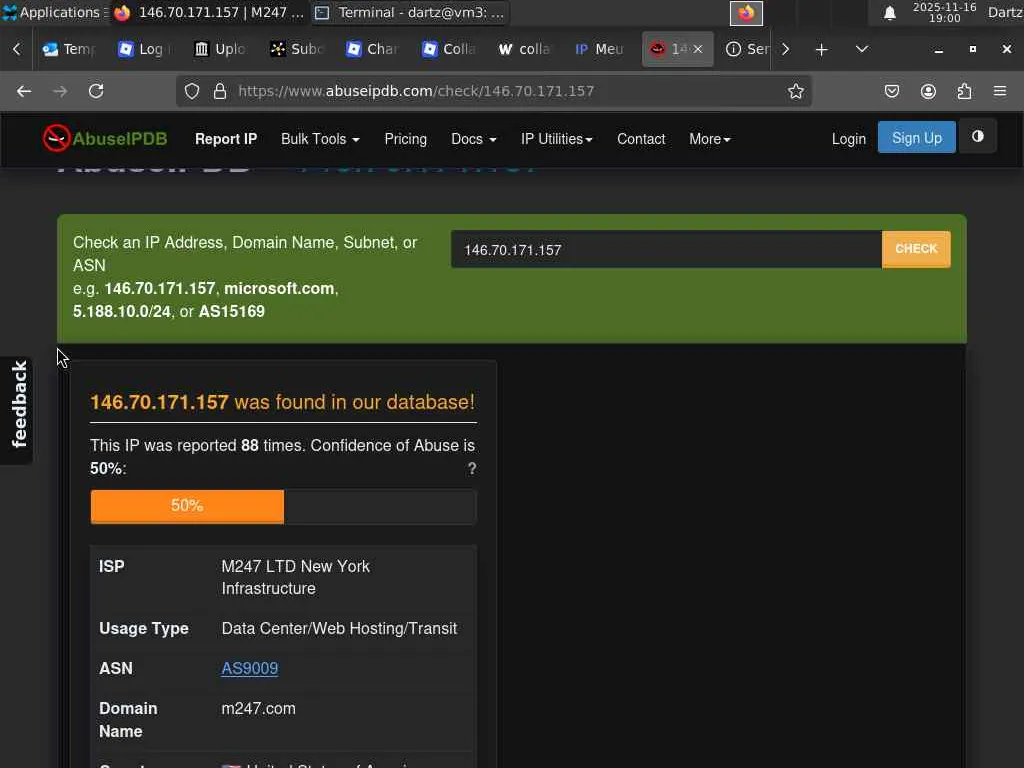The width and height of the screenshot is (1024, 768).
Task: Open the list all tabs chevron
Action: click(x=862, y=49)
